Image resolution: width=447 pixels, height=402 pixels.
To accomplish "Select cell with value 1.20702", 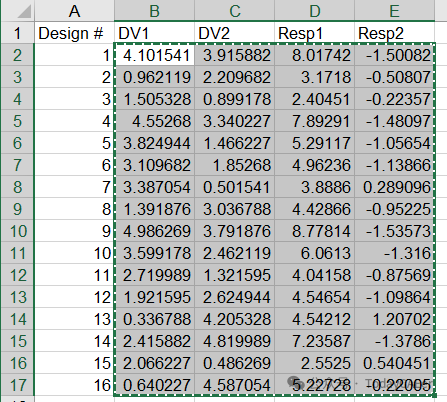I will [395, 319].
